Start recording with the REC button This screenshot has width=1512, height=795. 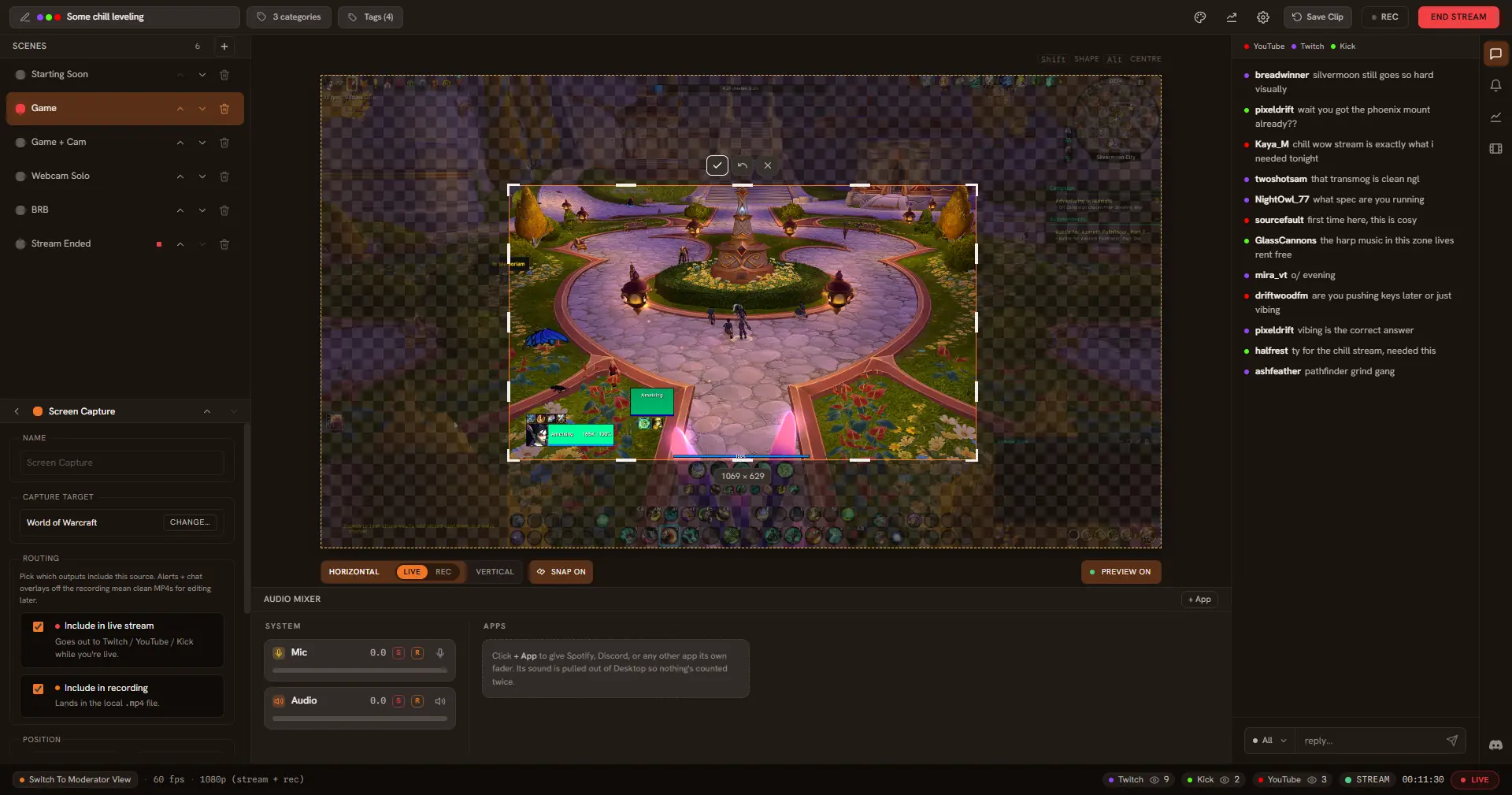(1385, 17)
